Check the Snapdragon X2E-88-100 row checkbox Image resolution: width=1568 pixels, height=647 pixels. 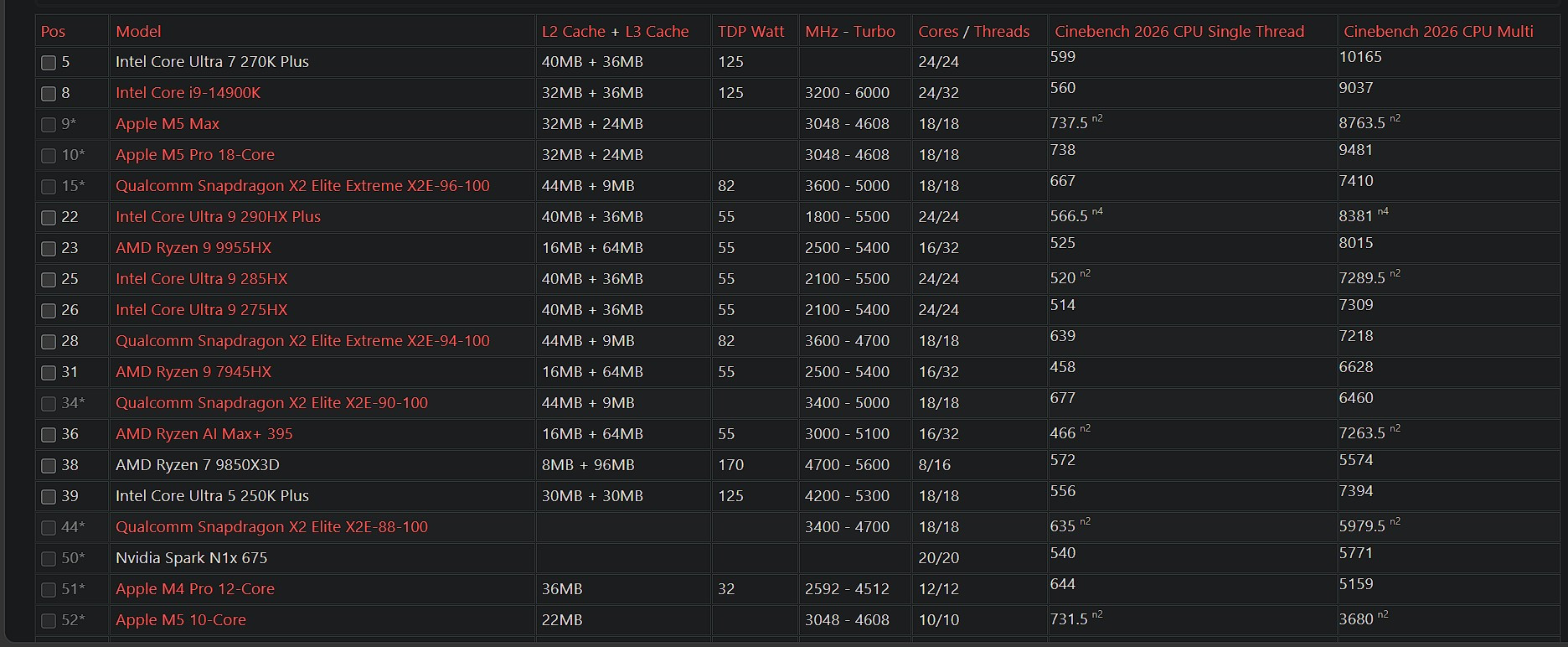[x=49, y=528]
